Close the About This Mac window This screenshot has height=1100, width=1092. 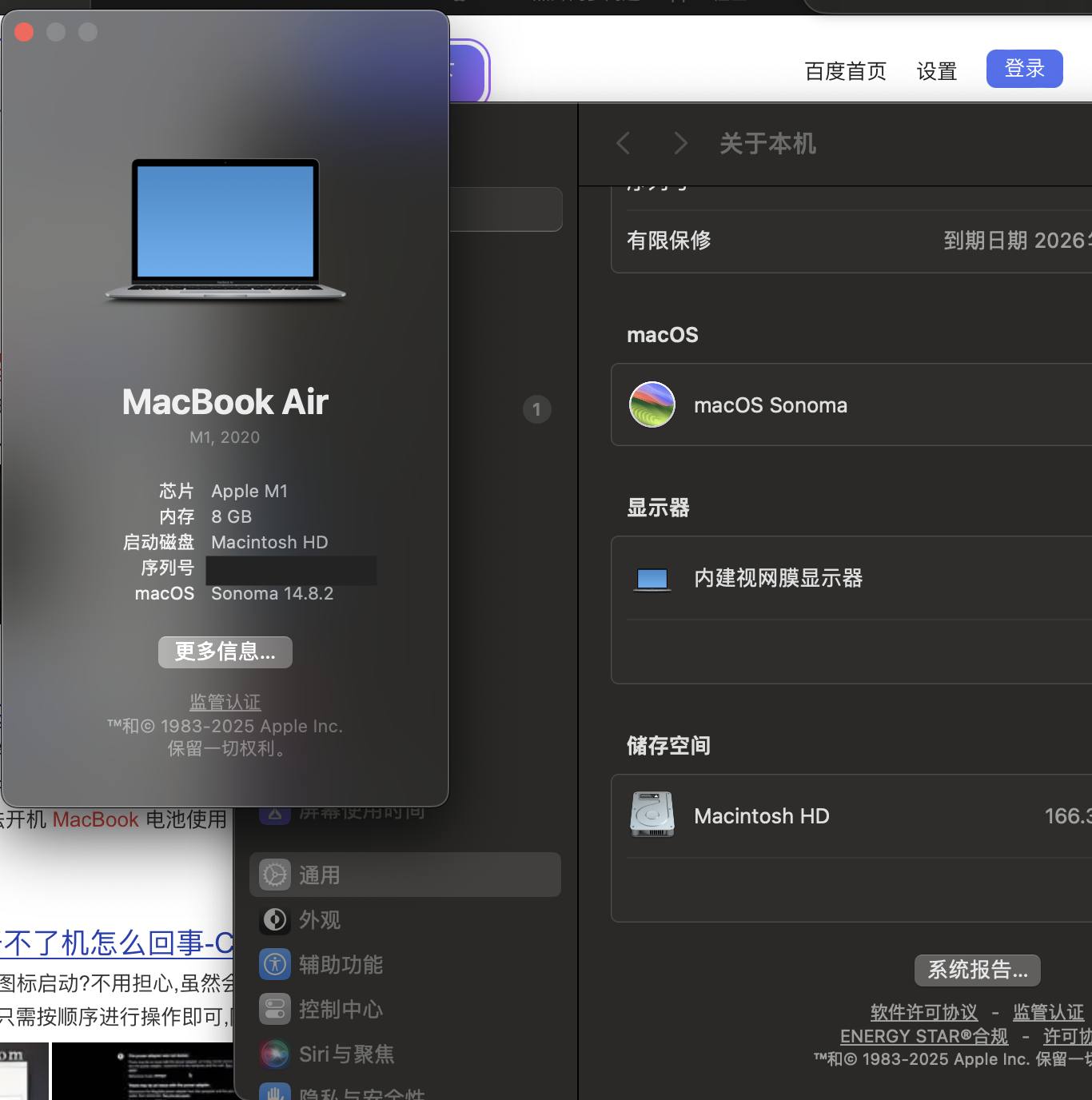[24, 32]
